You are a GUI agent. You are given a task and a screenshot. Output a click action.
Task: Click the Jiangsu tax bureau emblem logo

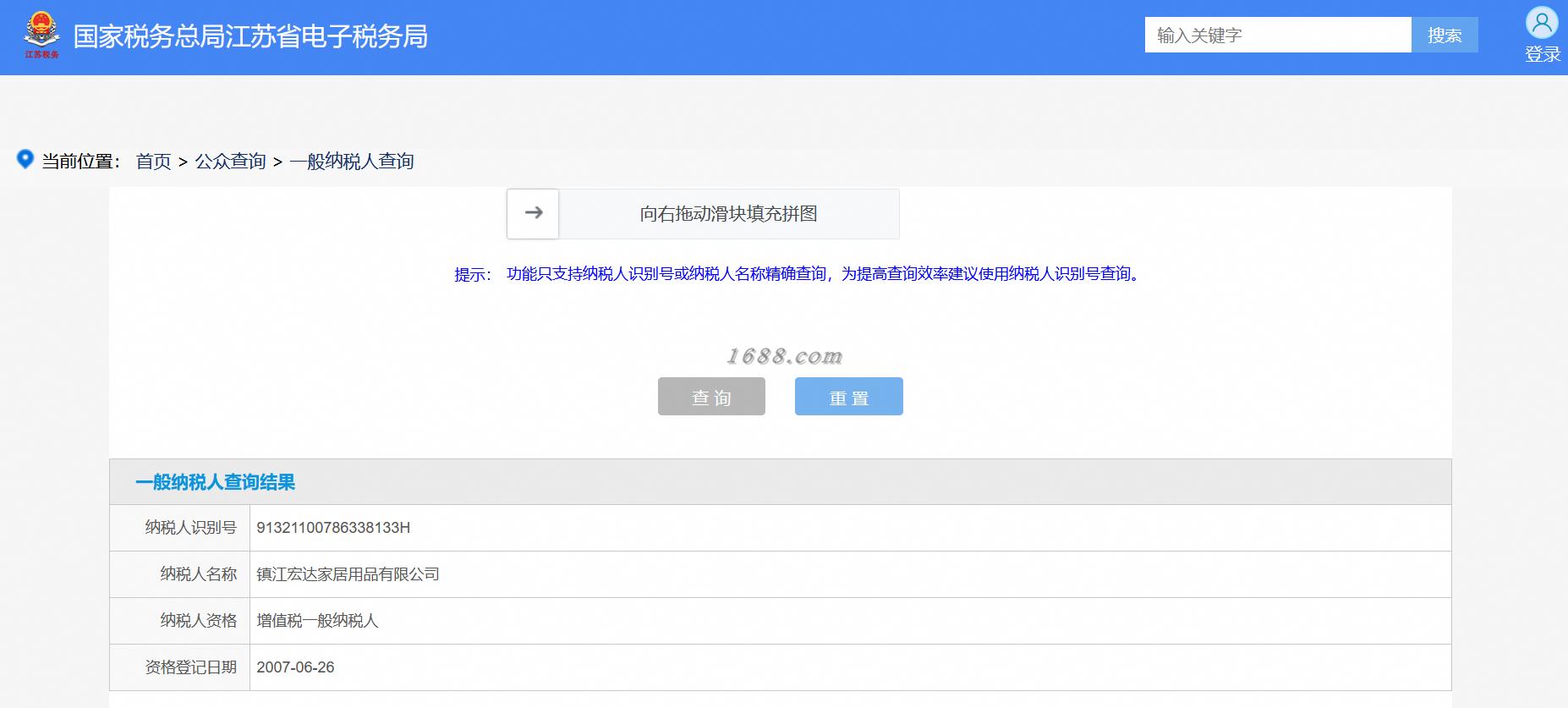click(41, 35)
